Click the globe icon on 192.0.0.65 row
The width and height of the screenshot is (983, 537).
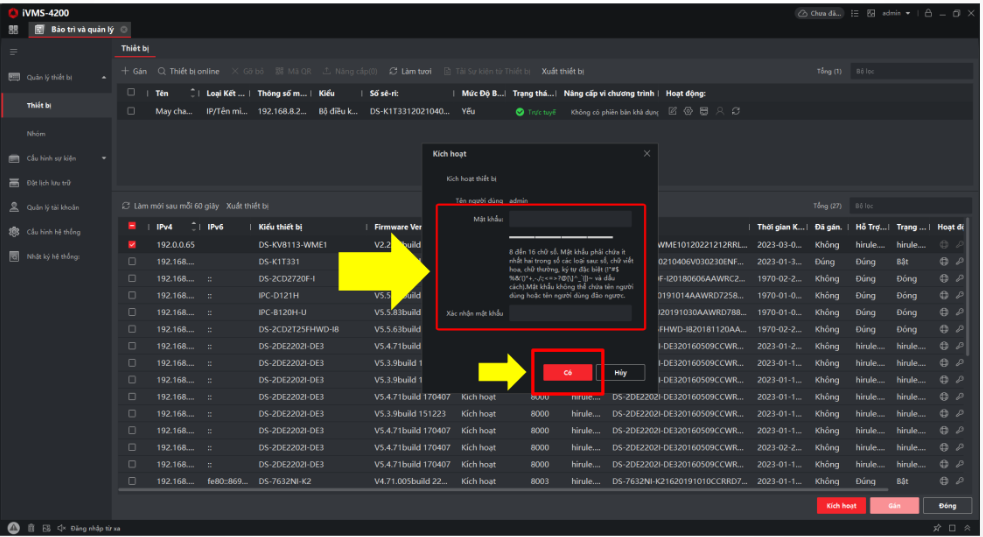(x=943, y=244)
